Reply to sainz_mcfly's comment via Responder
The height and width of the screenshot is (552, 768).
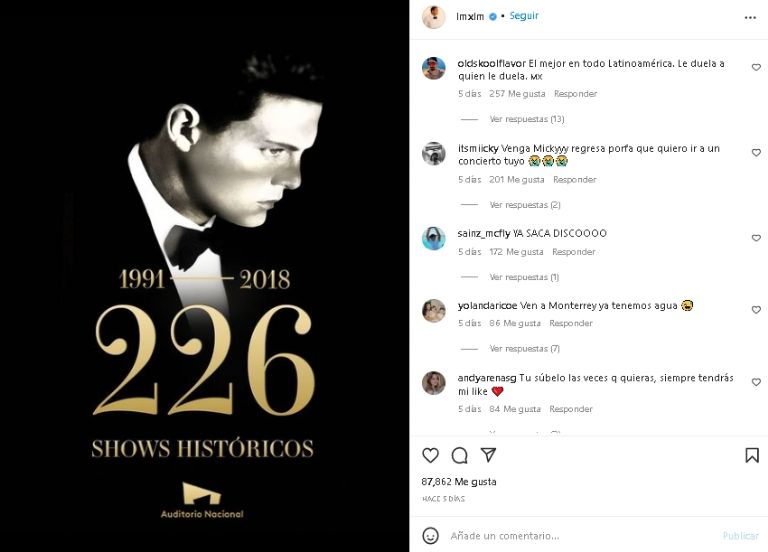[x=574, y=252]
